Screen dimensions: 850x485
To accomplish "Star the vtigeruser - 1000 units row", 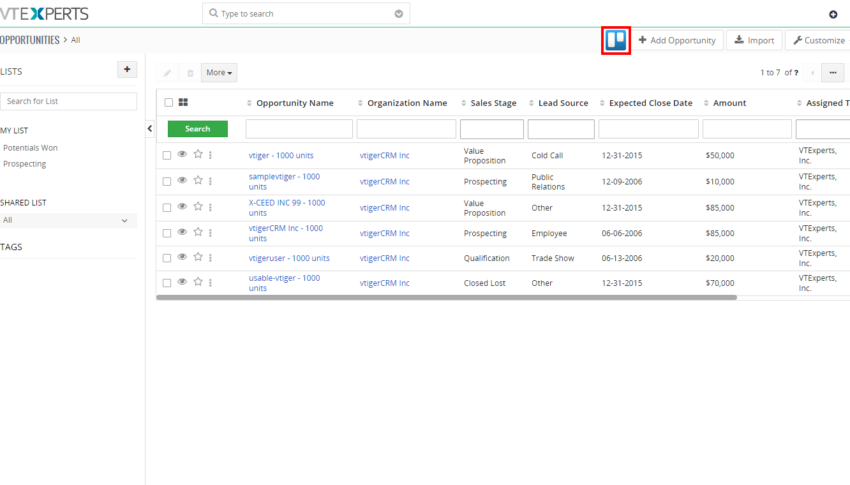I will point(198,257).
